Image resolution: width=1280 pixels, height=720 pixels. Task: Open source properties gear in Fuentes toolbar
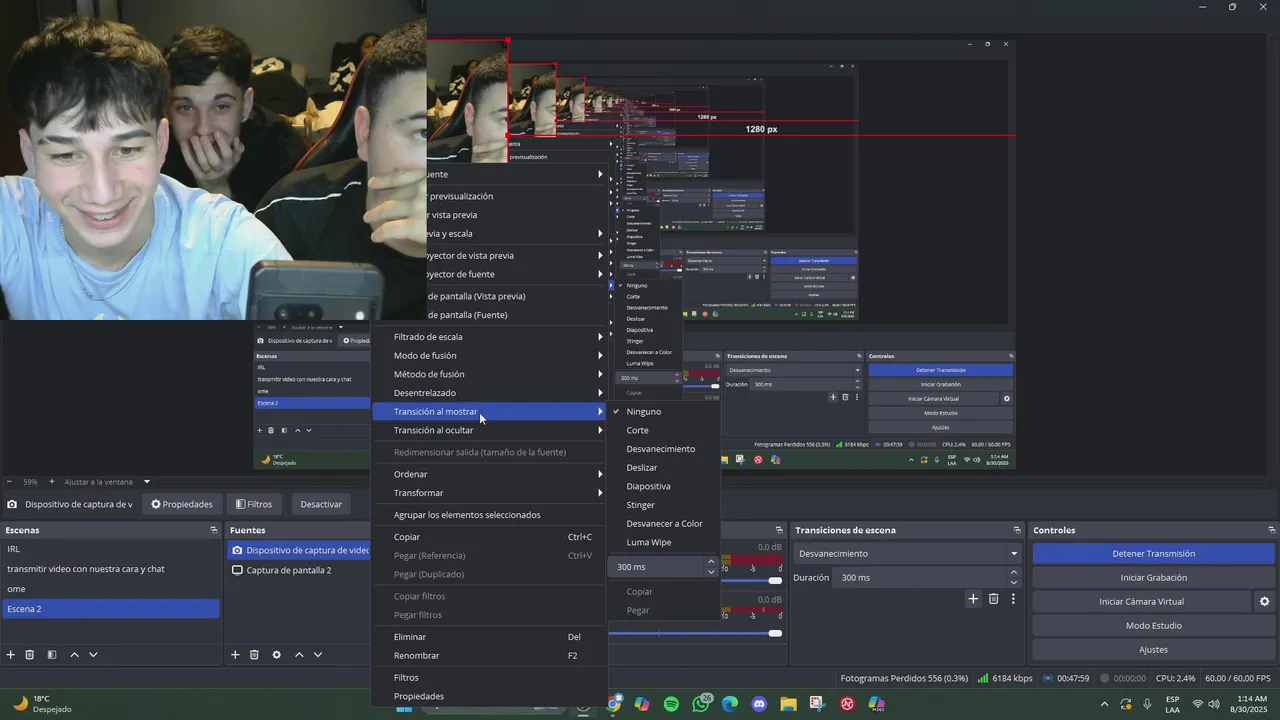[277, 655]
